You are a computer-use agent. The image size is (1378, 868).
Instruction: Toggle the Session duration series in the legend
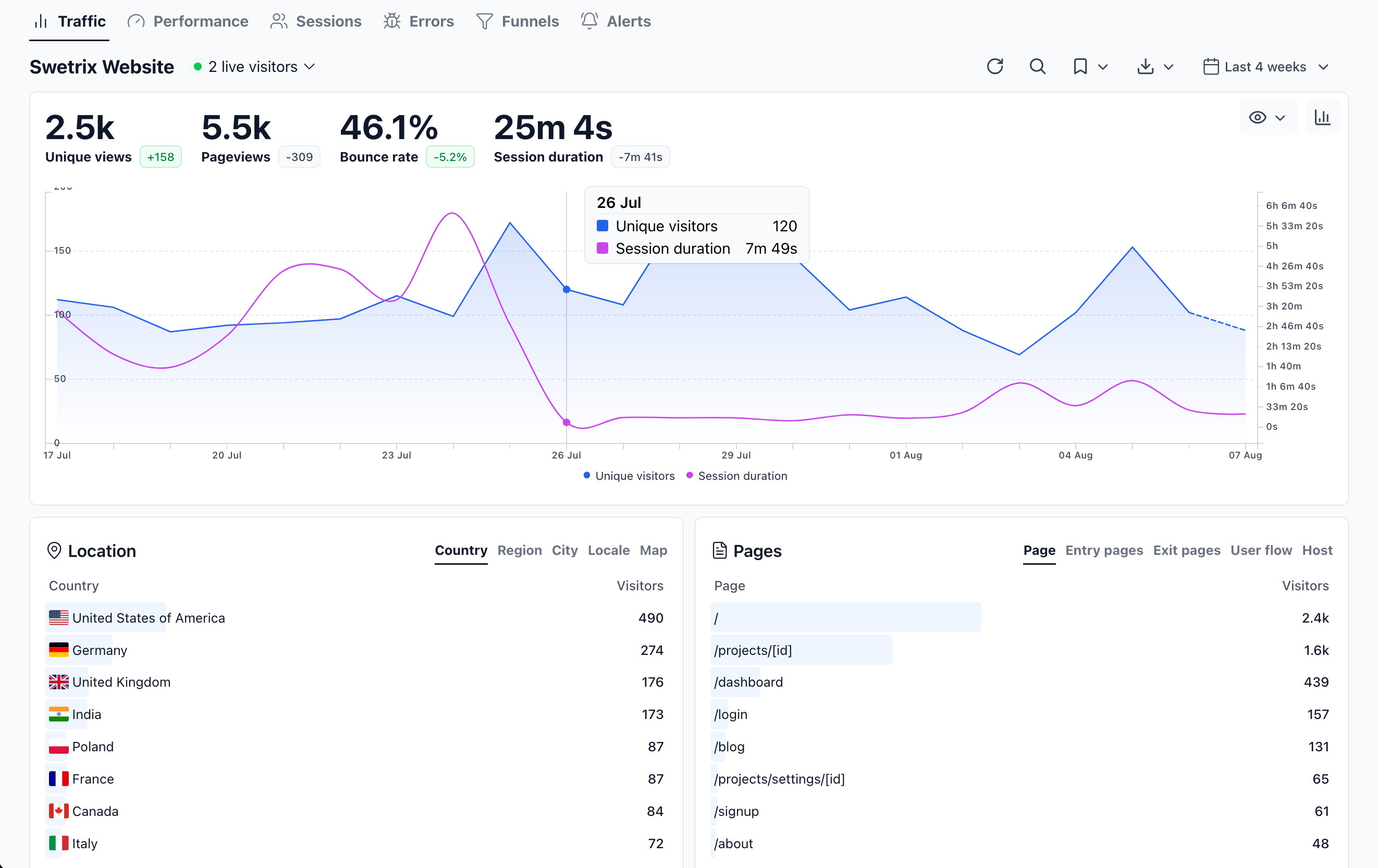(x=737, y=476)
